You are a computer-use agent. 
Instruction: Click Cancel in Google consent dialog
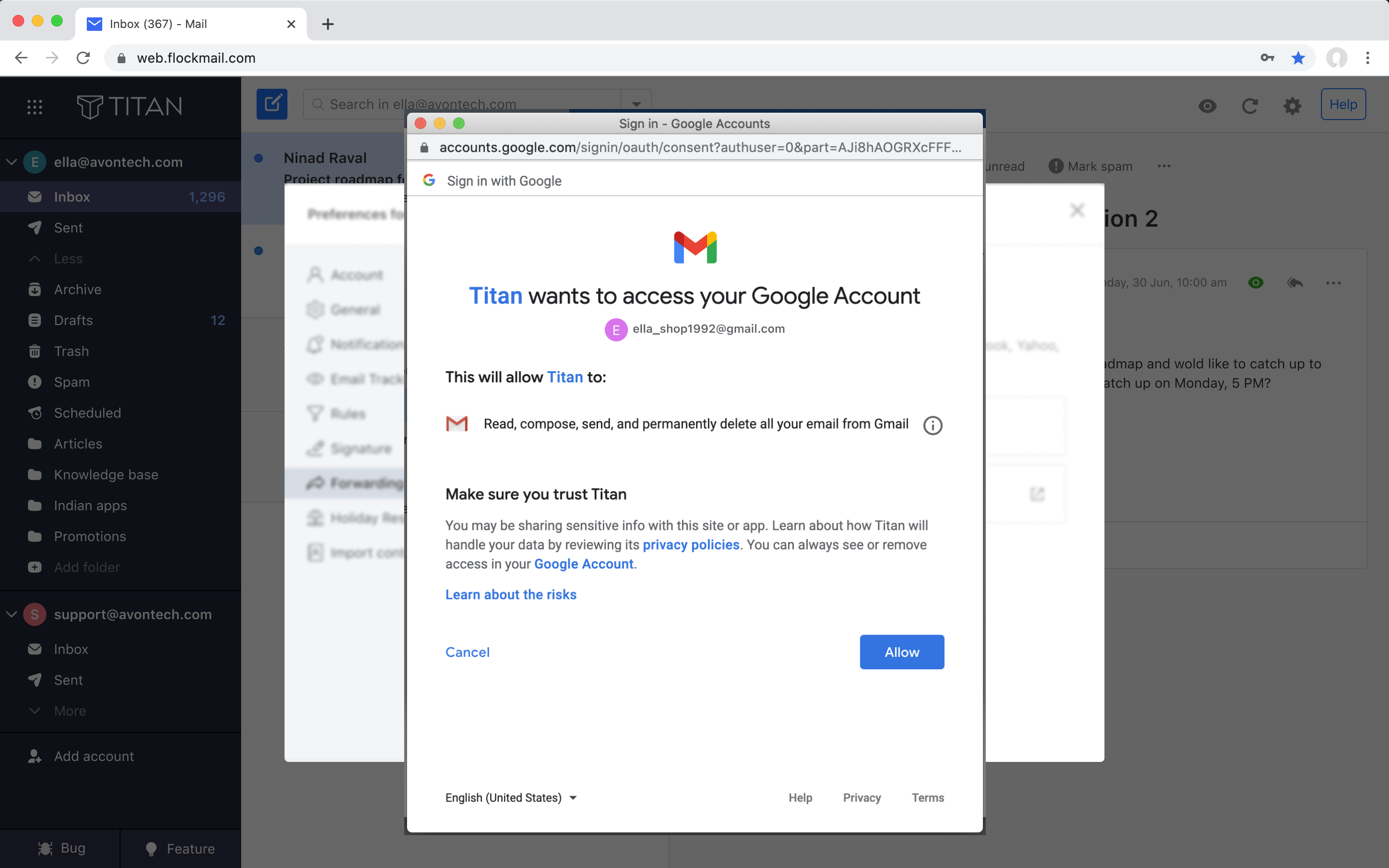point(467,652)
